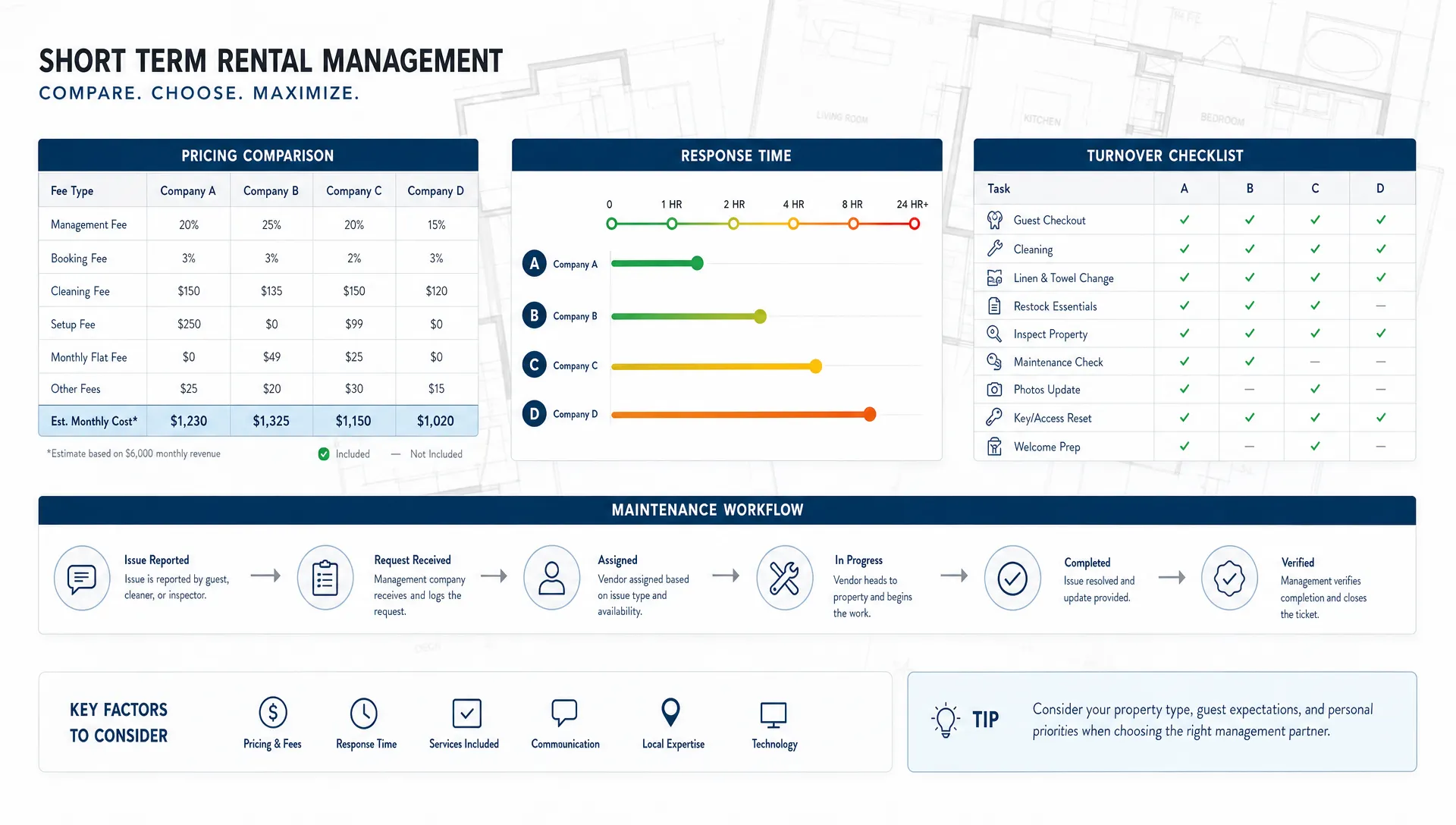Click Company C's 2% booking fee
Screen dimensions: 1456x825
click(x=354, y=259)
